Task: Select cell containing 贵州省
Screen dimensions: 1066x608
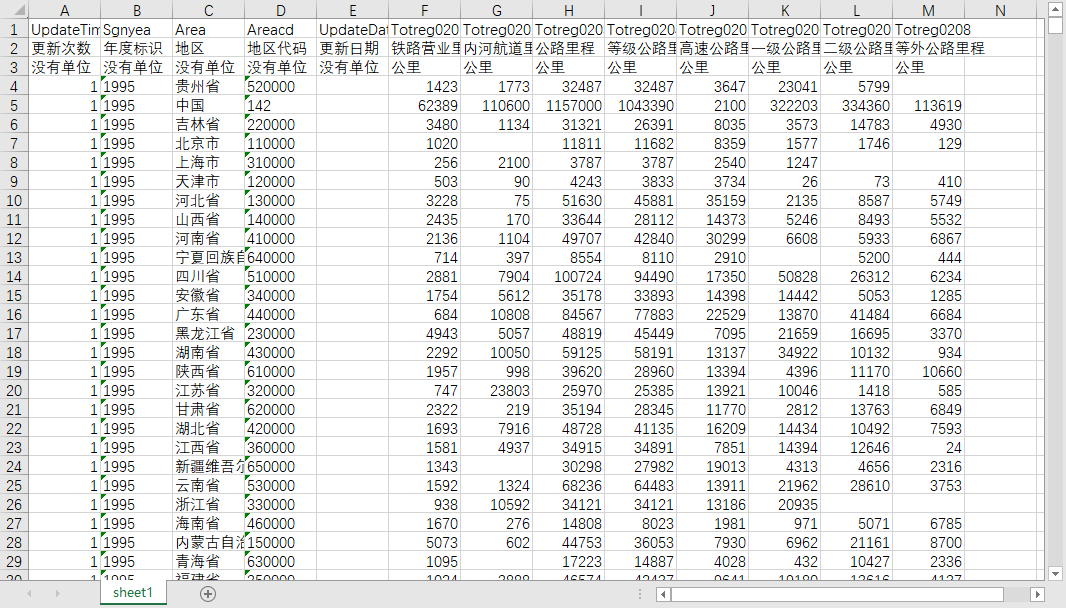Action: 209,86
